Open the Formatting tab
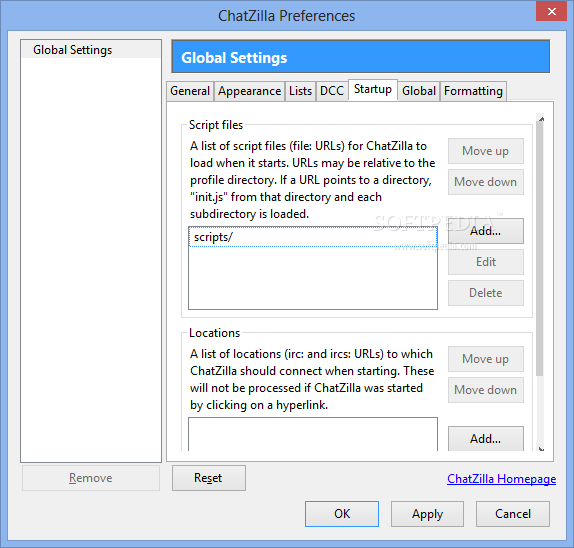574x548 pixels. pos(473,91)
